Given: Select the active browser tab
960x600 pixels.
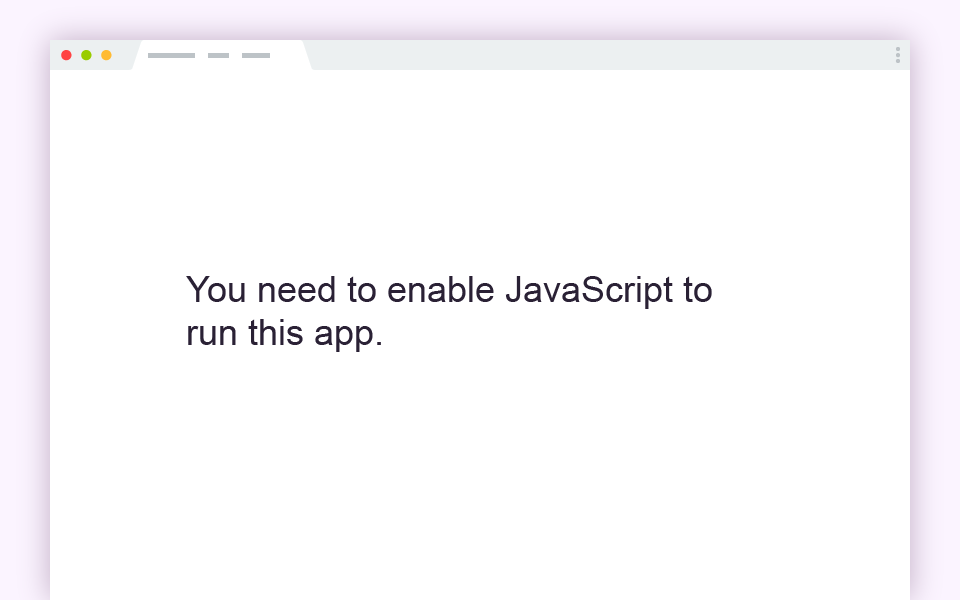Looking at the screenshot, I should click(220, 55).
